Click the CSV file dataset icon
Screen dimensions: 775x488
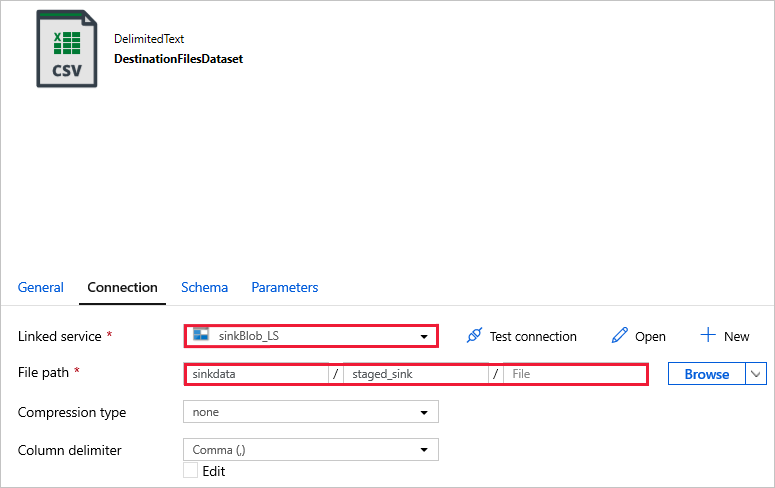[x=67, y=47]
